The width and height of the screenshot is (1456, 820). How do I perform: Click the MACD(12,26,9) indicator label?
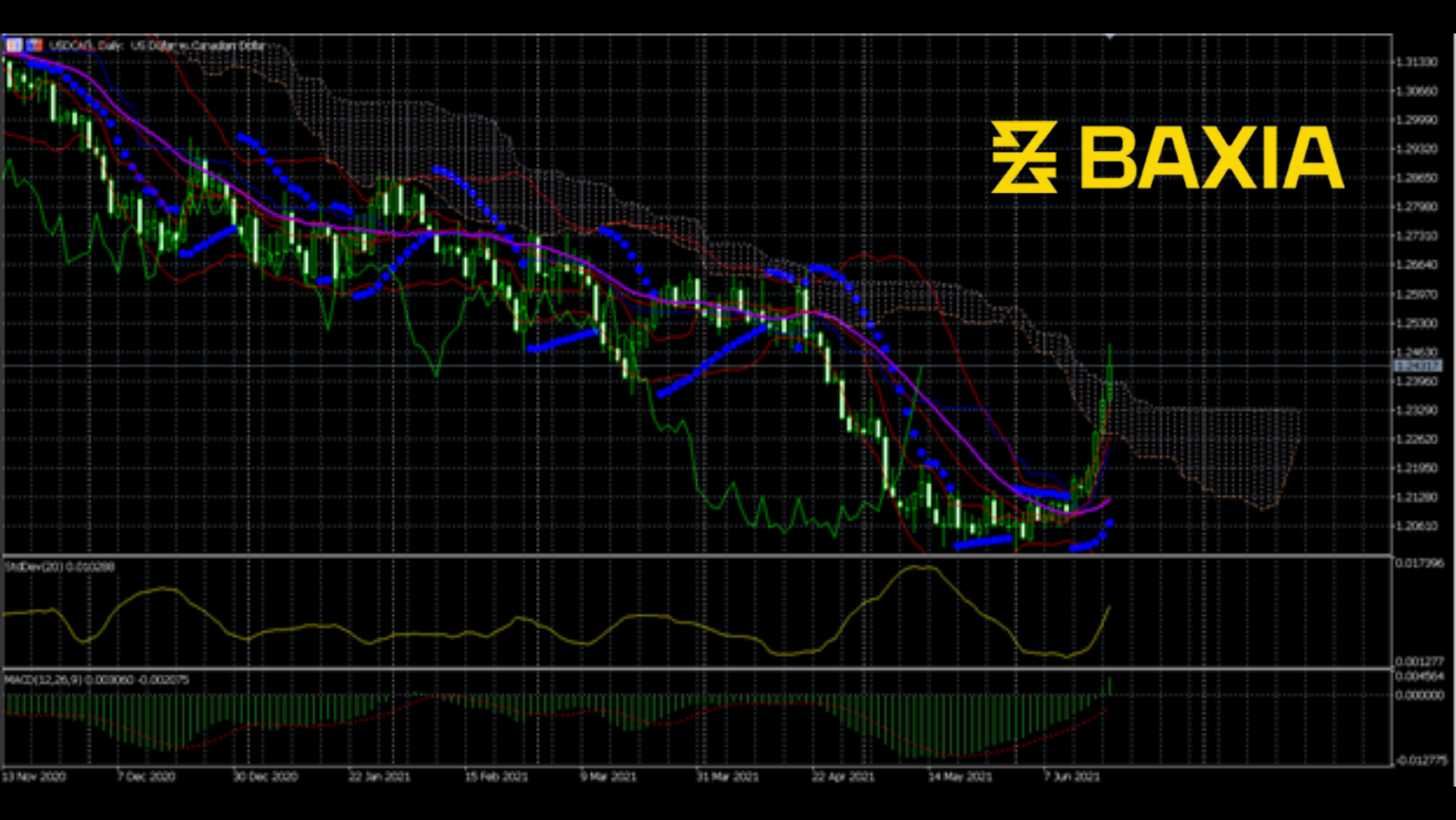pos(97,679)
